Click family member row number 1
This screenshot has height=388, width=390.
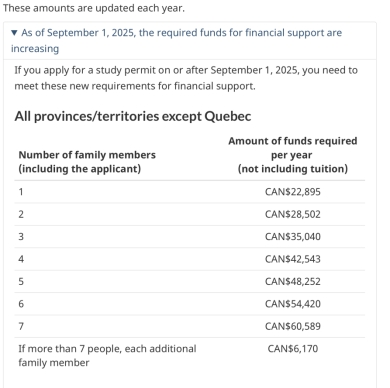click(x=21, y=192)
